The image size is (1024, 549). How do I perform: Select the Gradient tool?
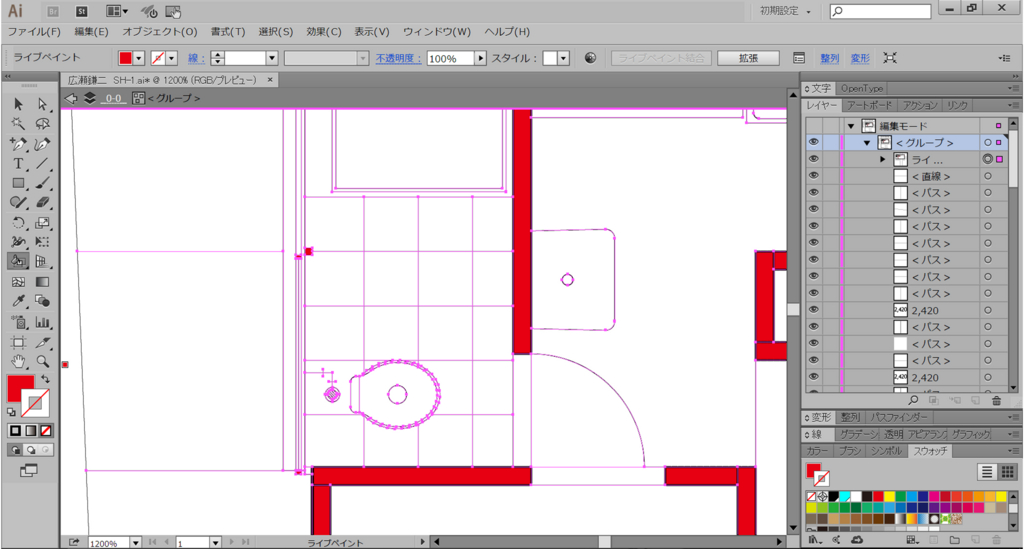point(42,282)
